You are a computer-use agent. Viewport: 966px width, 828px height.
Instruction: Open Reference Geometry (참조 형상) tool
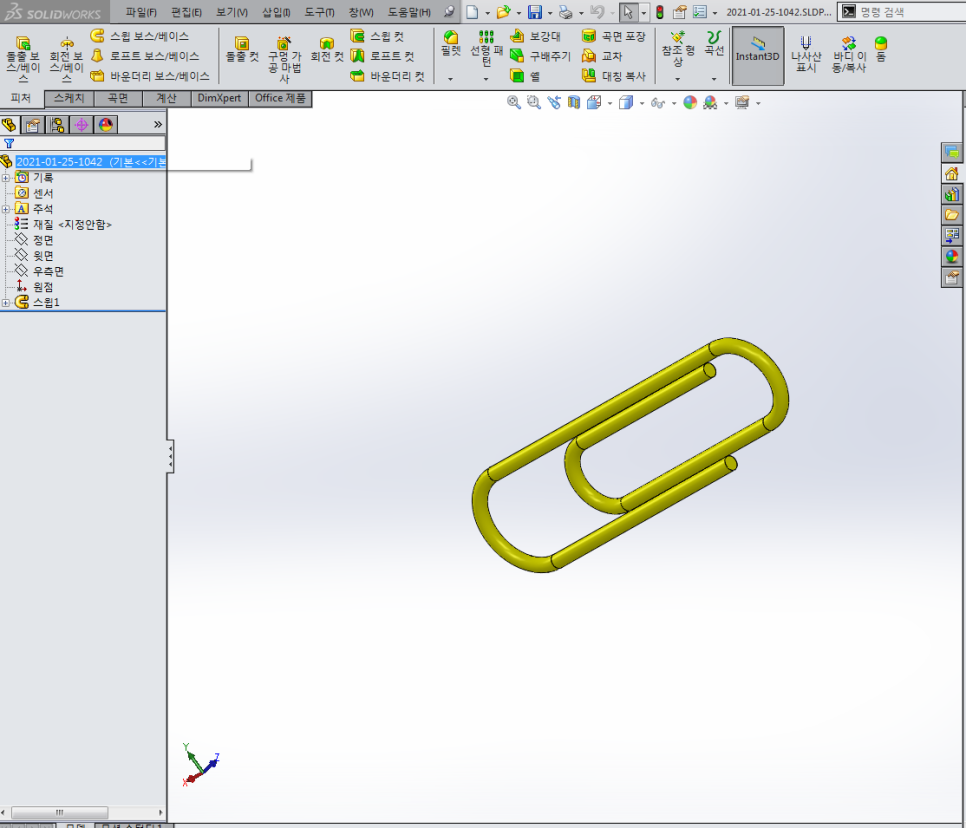pos(678,48)
